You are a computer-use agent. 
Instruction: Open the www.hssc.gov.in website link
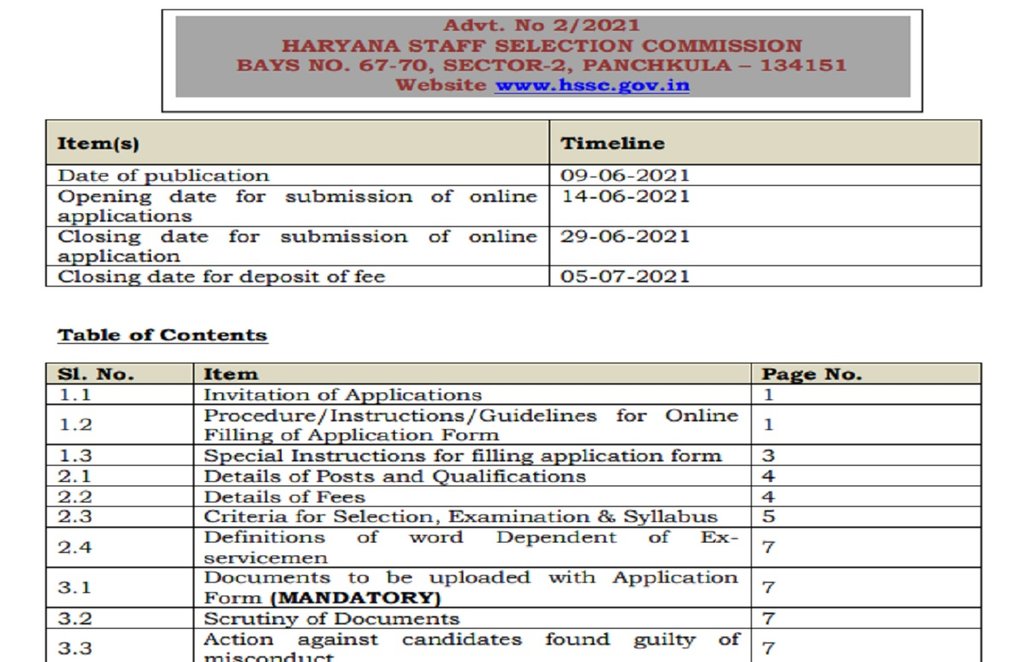(591, 85)
